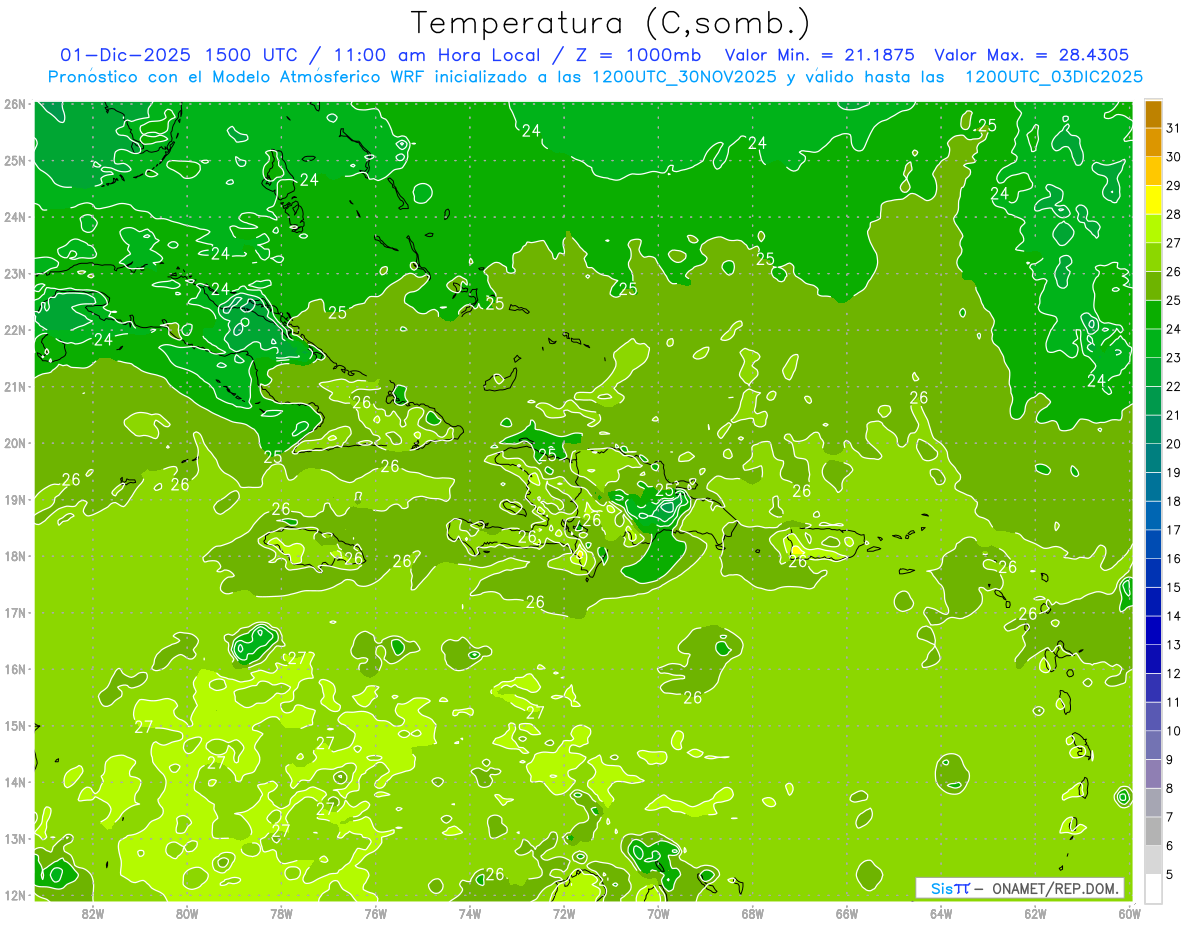The height and width of the screenshot is (927, 1200).
Task: Click the '10' label on the color bar
Action: point(1173,731)
